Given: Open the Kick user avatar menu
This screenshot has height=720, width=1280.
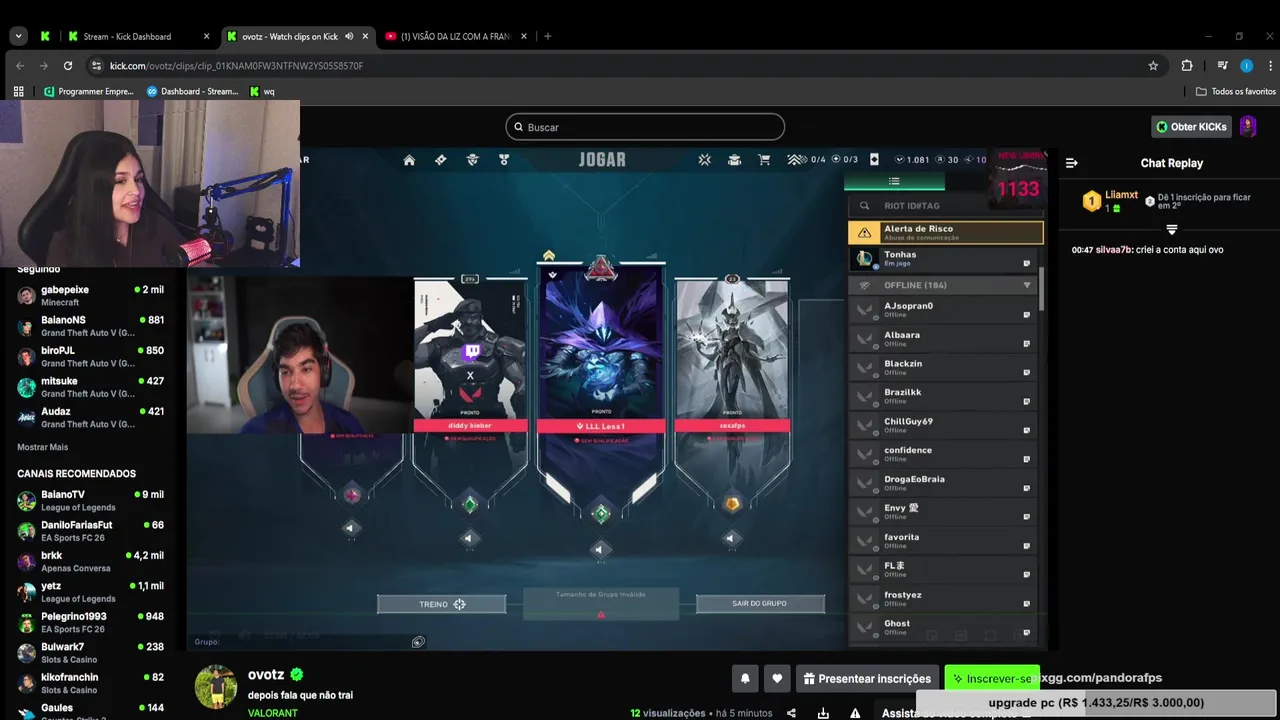Looking at the screenshot, I should coord(1248,127).
